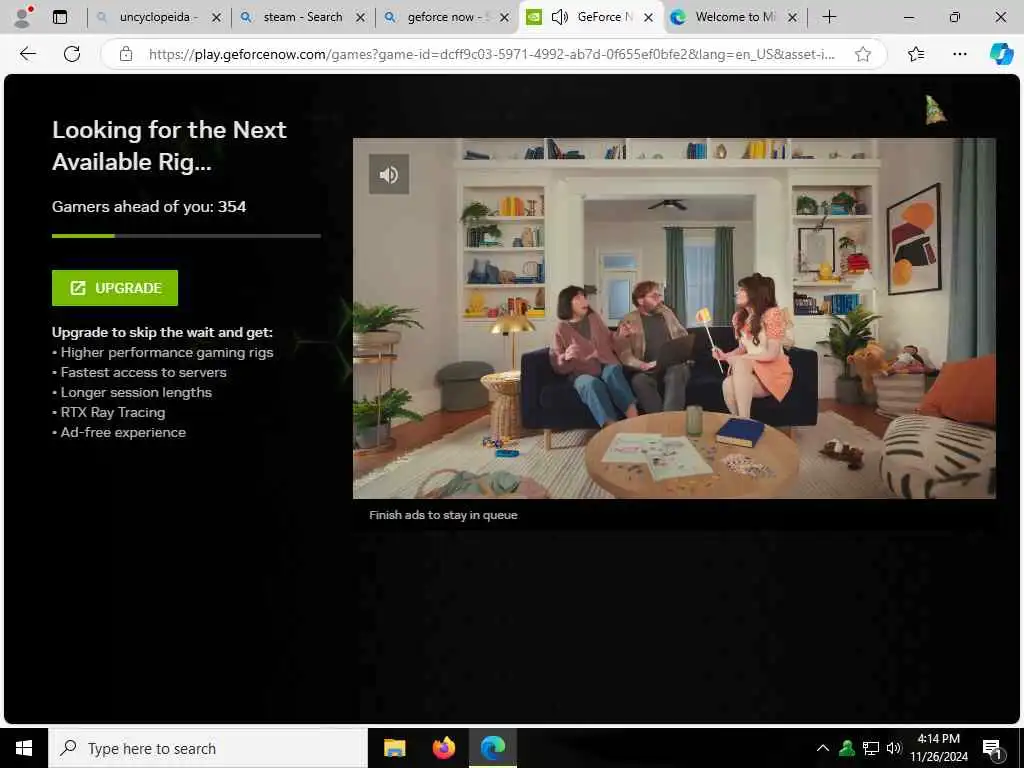1024x768 pixels.
Task: Click the GeForce NOW tab audio icon
Action: (560, 17)
